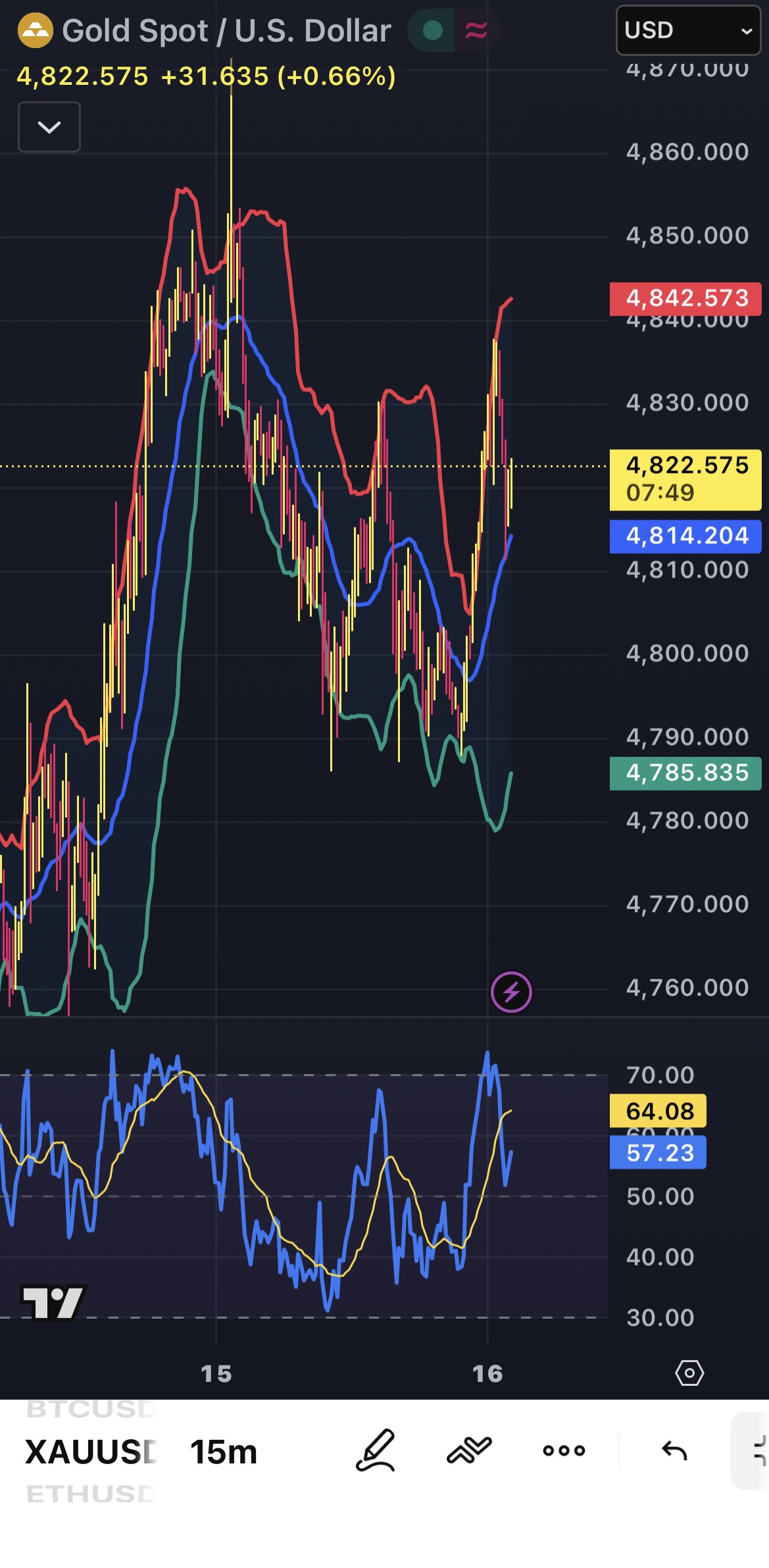Open the drawing tools pencil icon

click(x=376, y=1450)
